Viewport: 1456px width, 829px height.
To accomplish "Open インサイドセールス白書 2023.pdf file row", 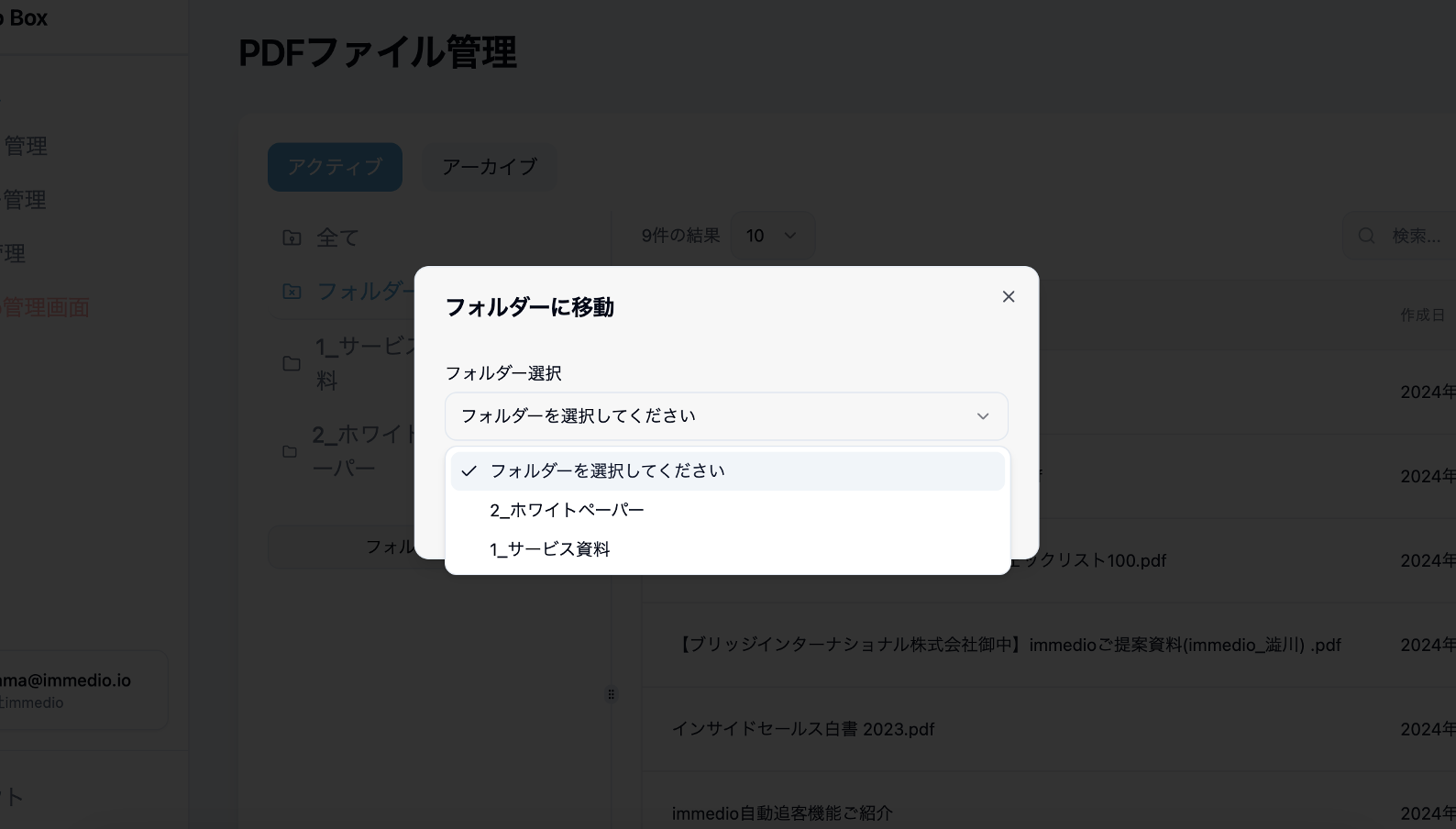I will tap(803, 729).
